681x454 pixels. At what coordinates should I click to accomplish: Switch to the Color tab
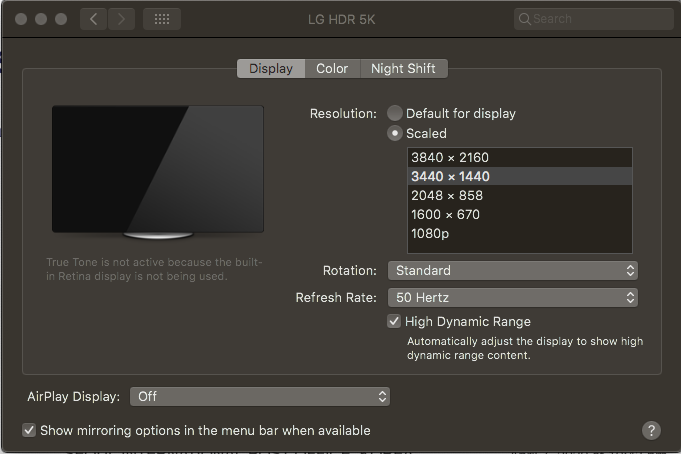click(x=332, y=69)
